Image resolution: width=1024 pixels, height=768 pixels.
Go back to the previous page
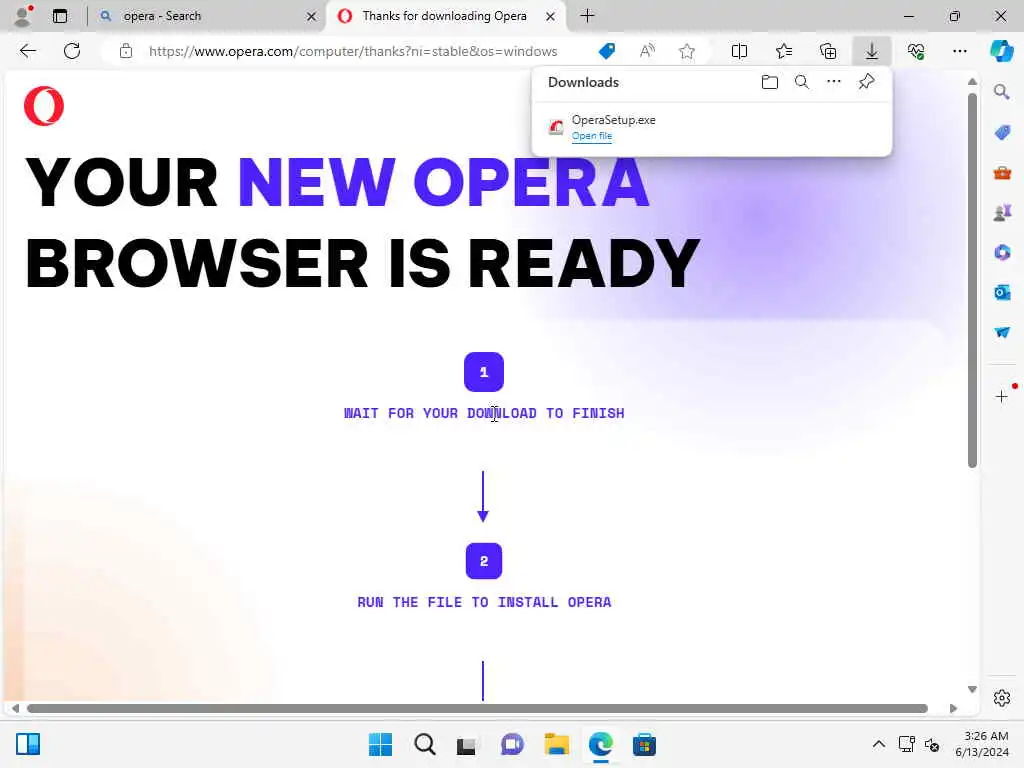tap(27, 51)
